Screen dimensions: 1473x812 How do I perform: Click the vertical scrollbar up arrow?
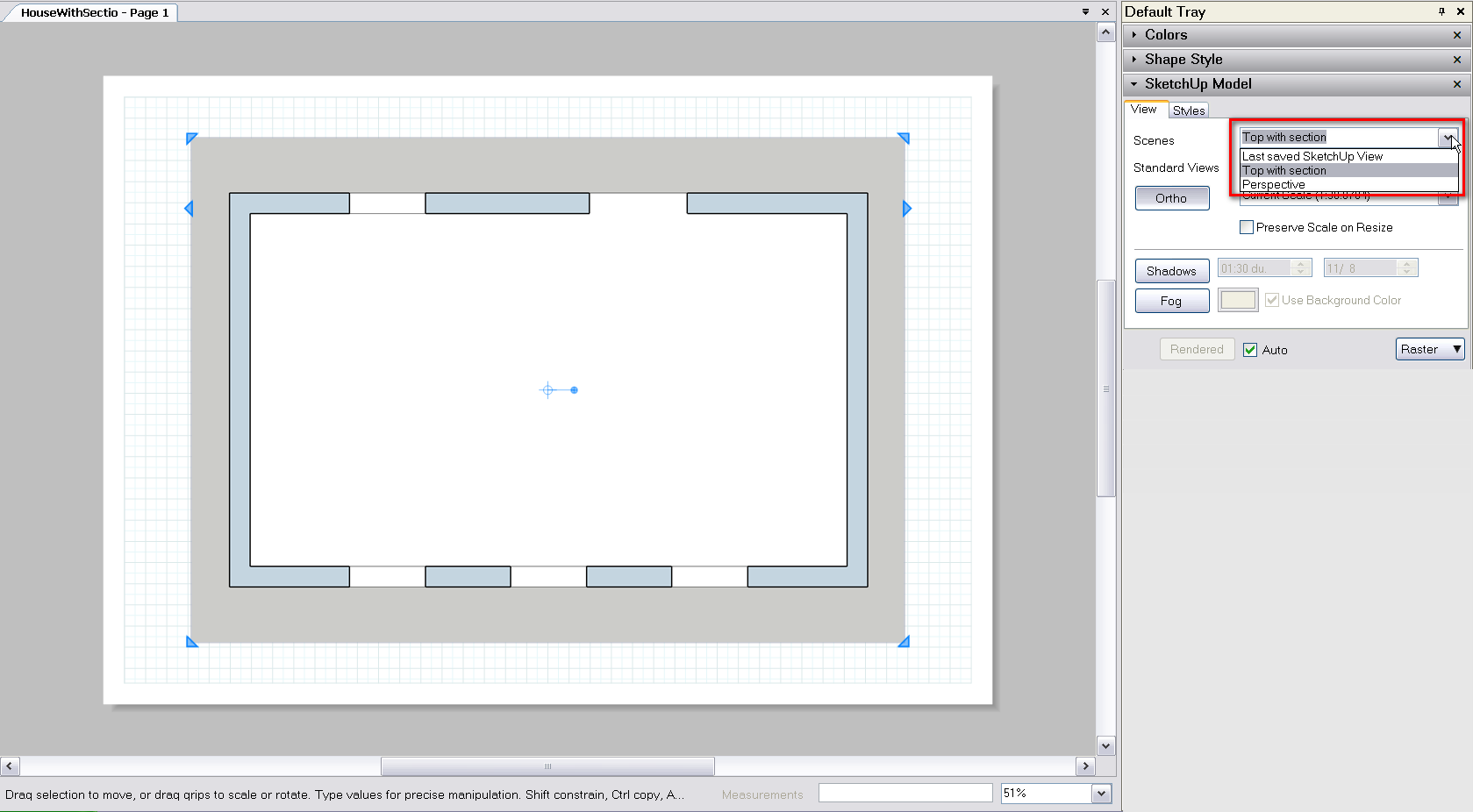click(x=1106, y=32)
